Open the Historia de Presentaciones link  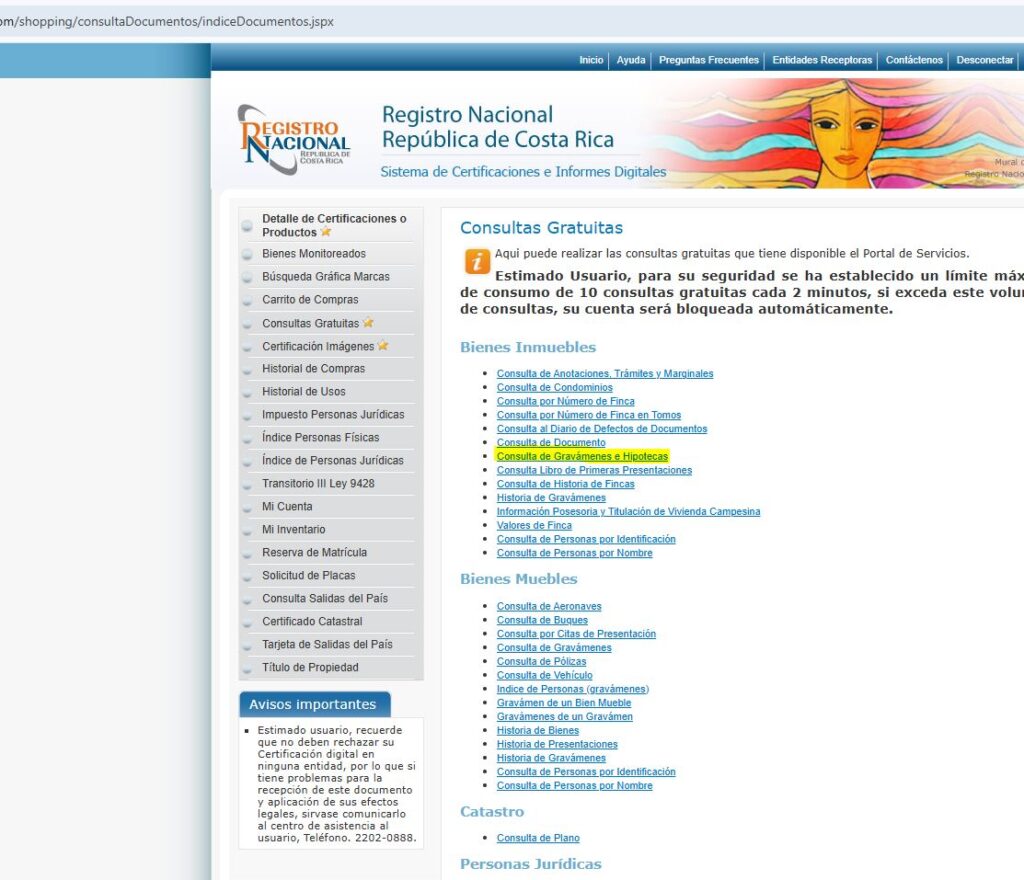(557, 744)
